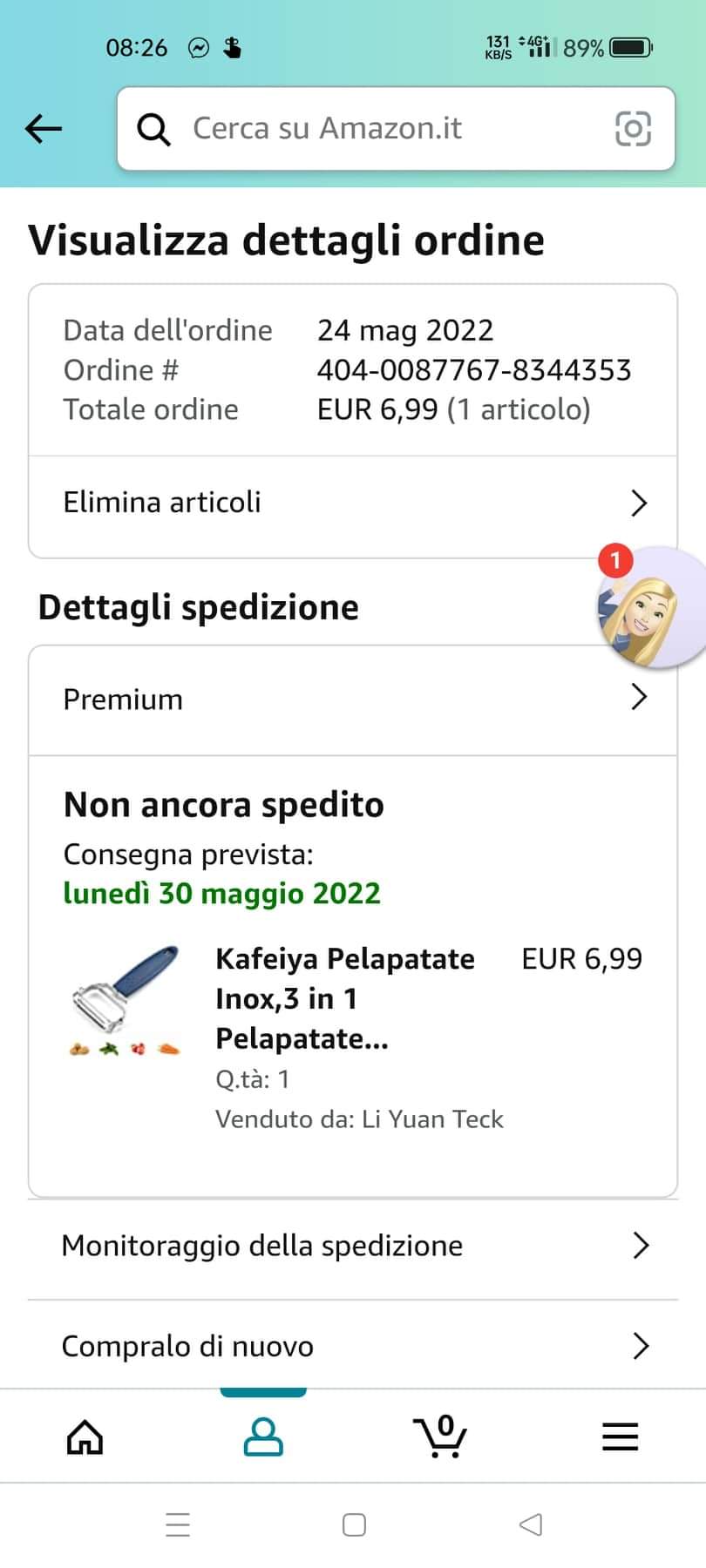
Task: Open the Compralo di nuovo chevron
Action: tap(641, 1346)
